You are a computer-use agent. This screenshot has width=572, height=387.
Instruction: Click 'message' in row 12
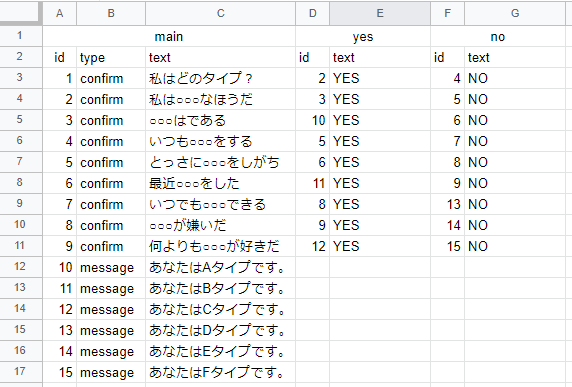pyautogui.click(x=111, y=267)
